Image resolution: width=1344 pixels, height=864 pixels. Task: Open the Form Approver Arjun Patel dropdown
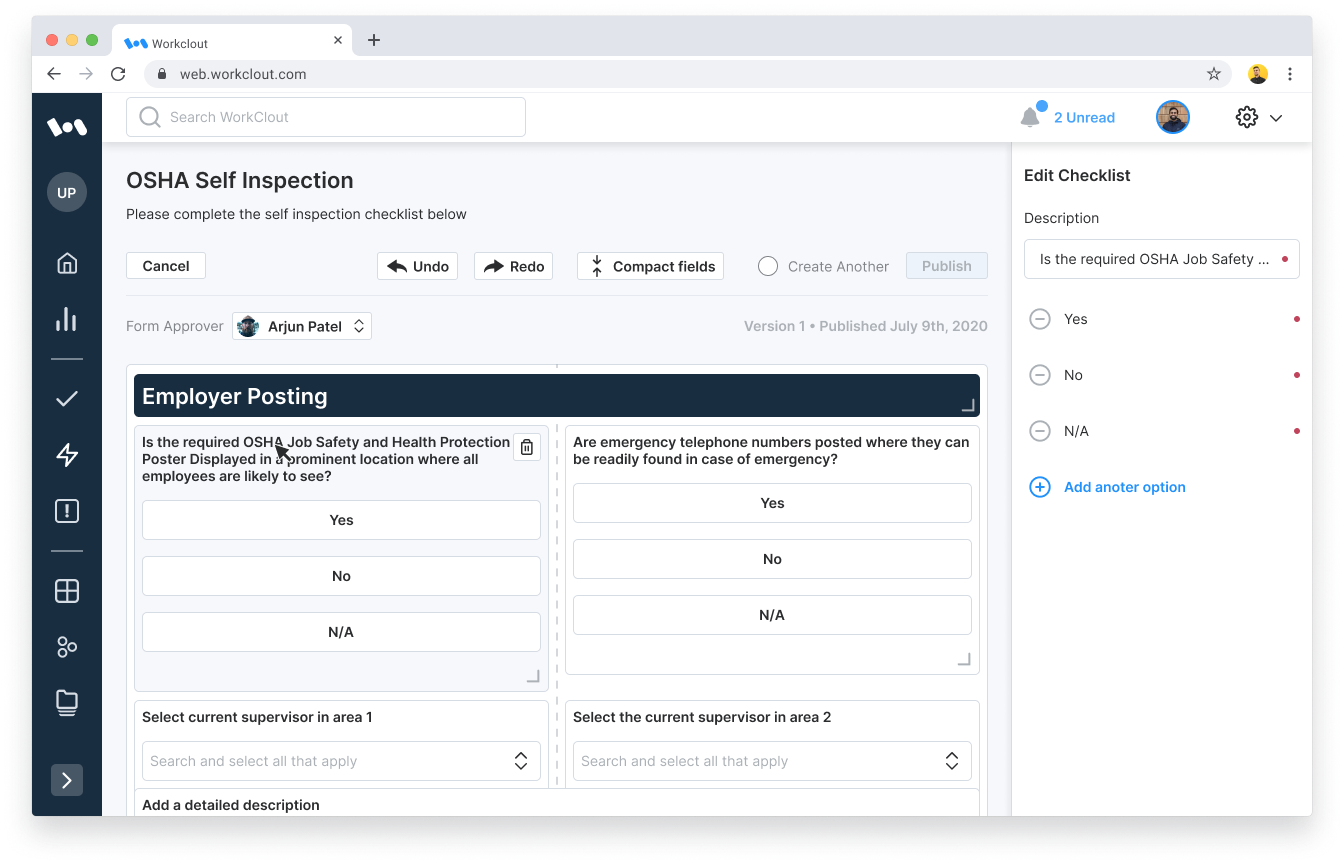[x=302, y=326]
